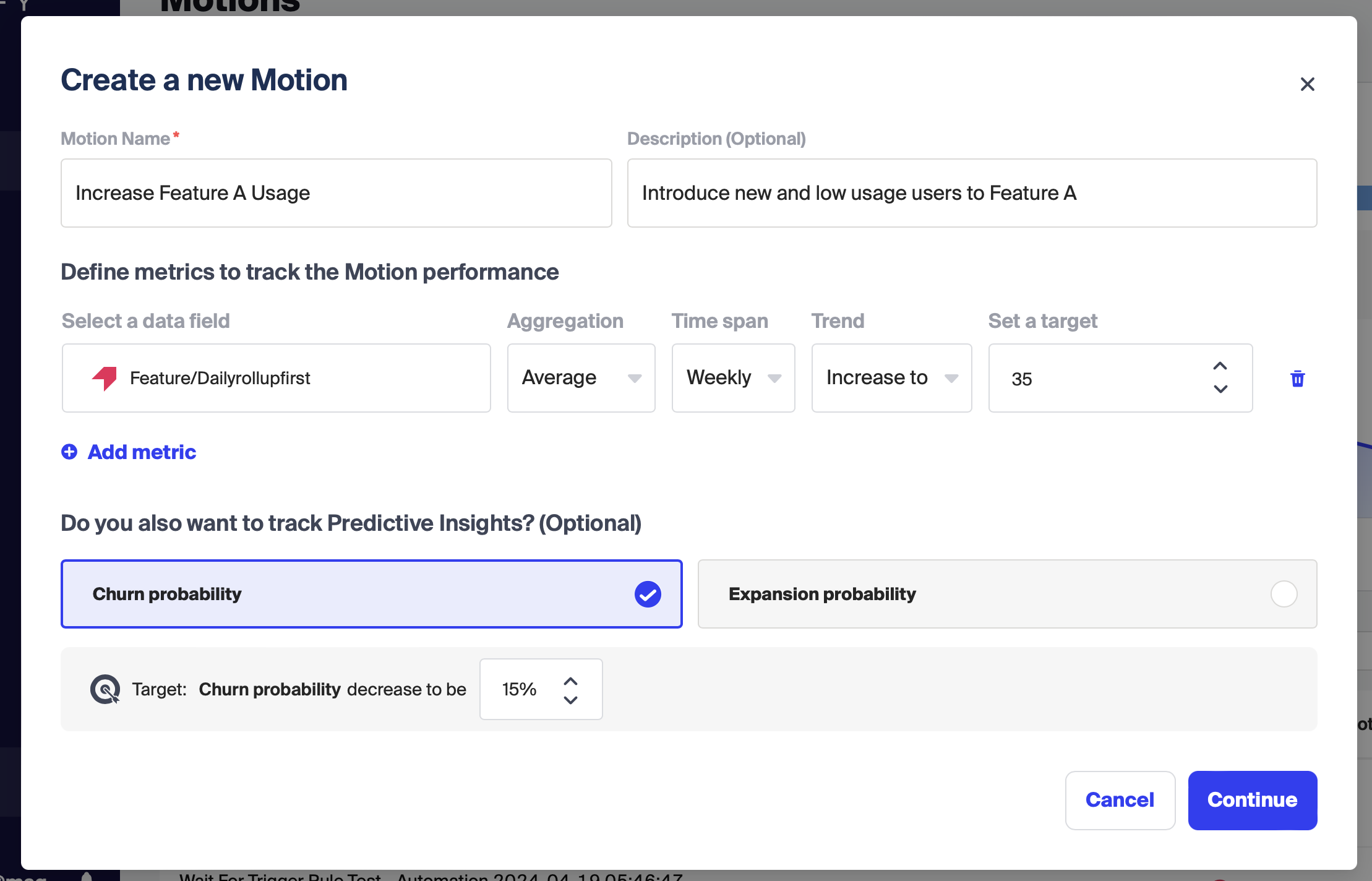1372x881 pixels.
Task: Click the plus icon beside Add metric
Action: coord(69,452)
